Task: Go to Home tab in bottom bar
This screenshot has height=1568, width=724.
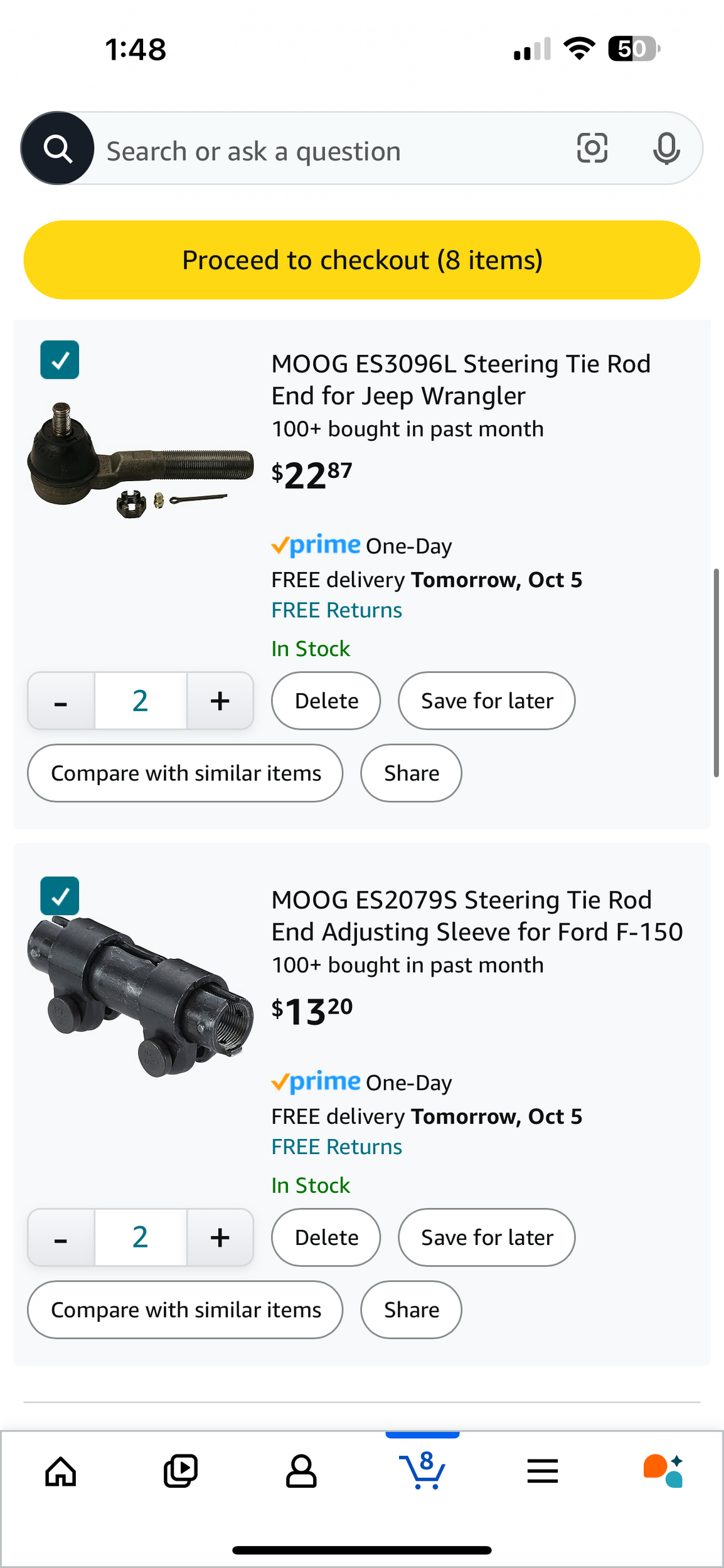Action: [x=61, y=1471]
